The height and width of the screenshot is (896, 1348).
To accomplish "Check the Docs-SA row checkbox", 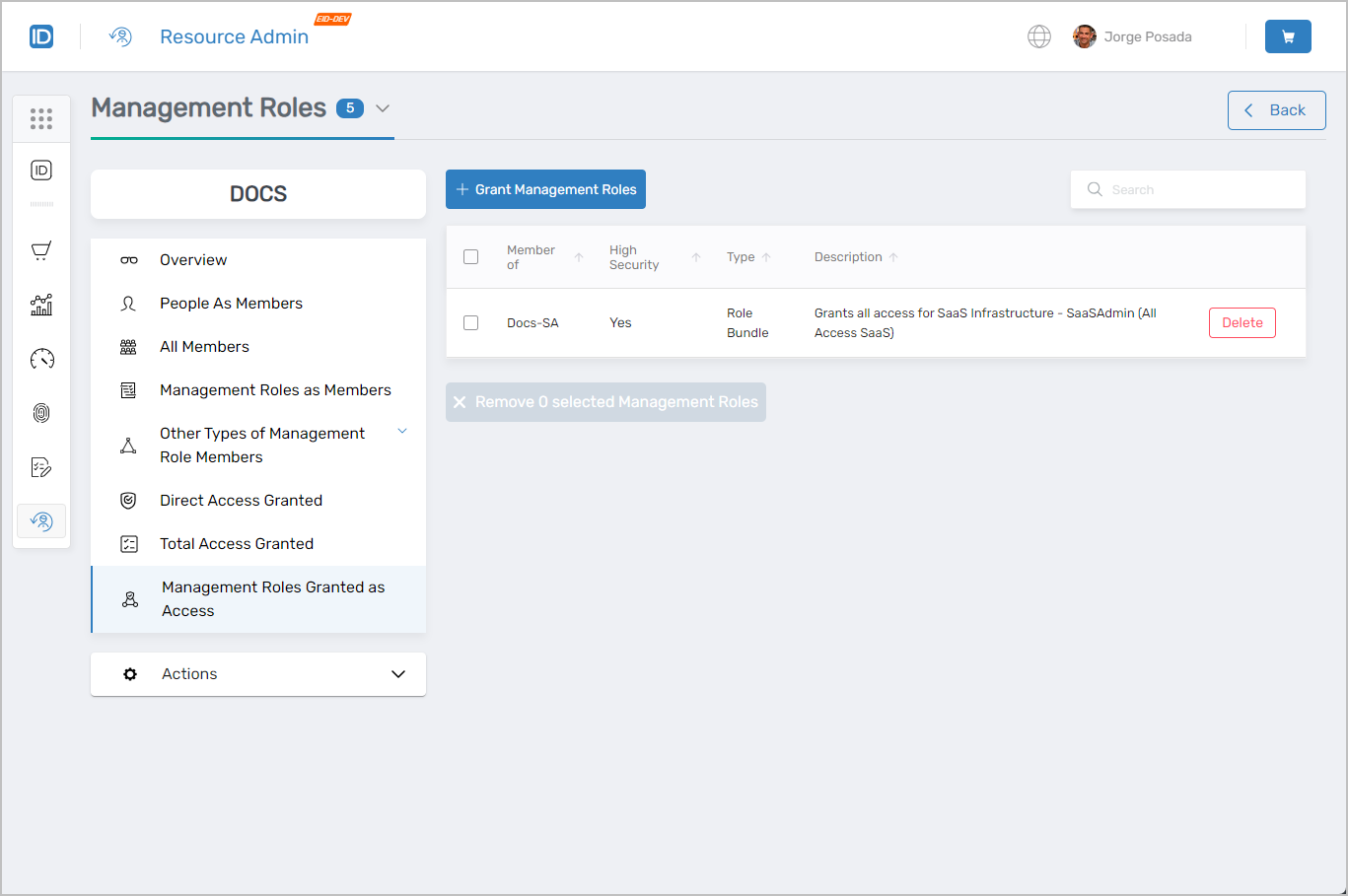I will [x=470, y=322].
